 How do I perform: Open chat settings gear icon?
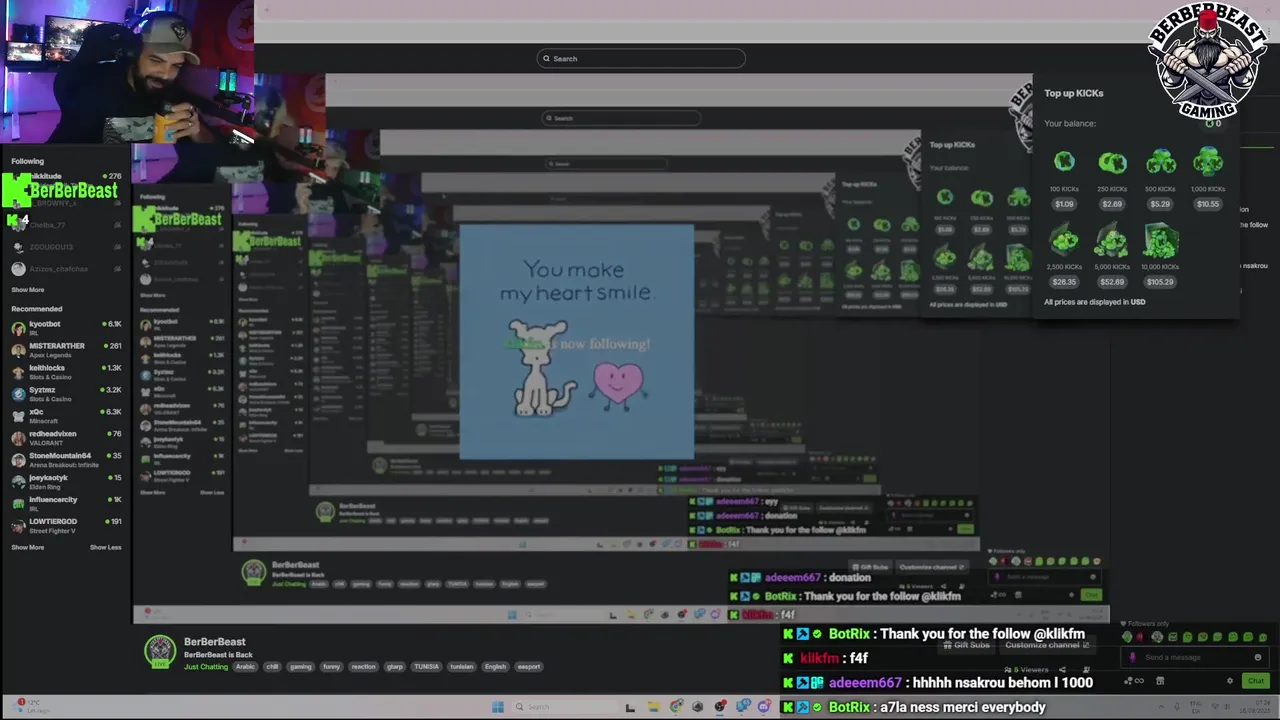click(x=1230, y=681)
